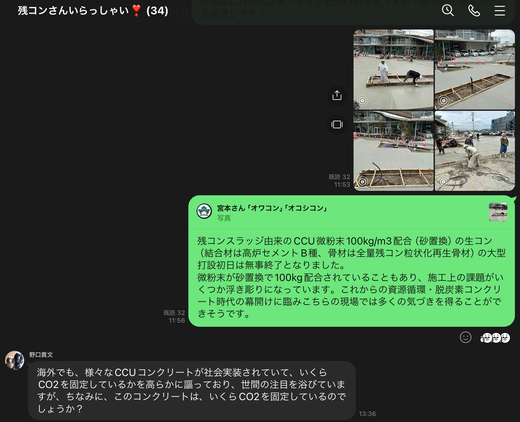Open quoted photo thumbnail in the green bubble
This screenshot has width=520, height=422.
click(x=498, y=212)
